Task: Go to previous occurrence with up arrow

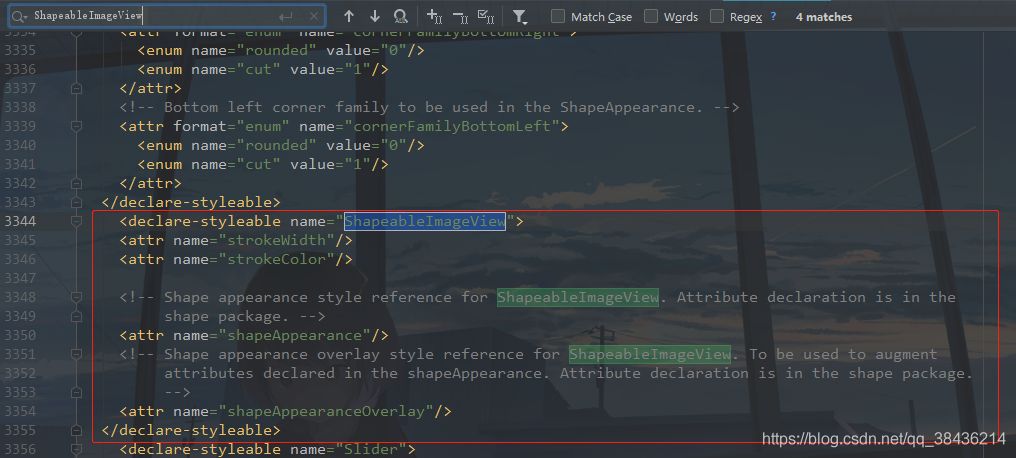Action: (349, 16)
